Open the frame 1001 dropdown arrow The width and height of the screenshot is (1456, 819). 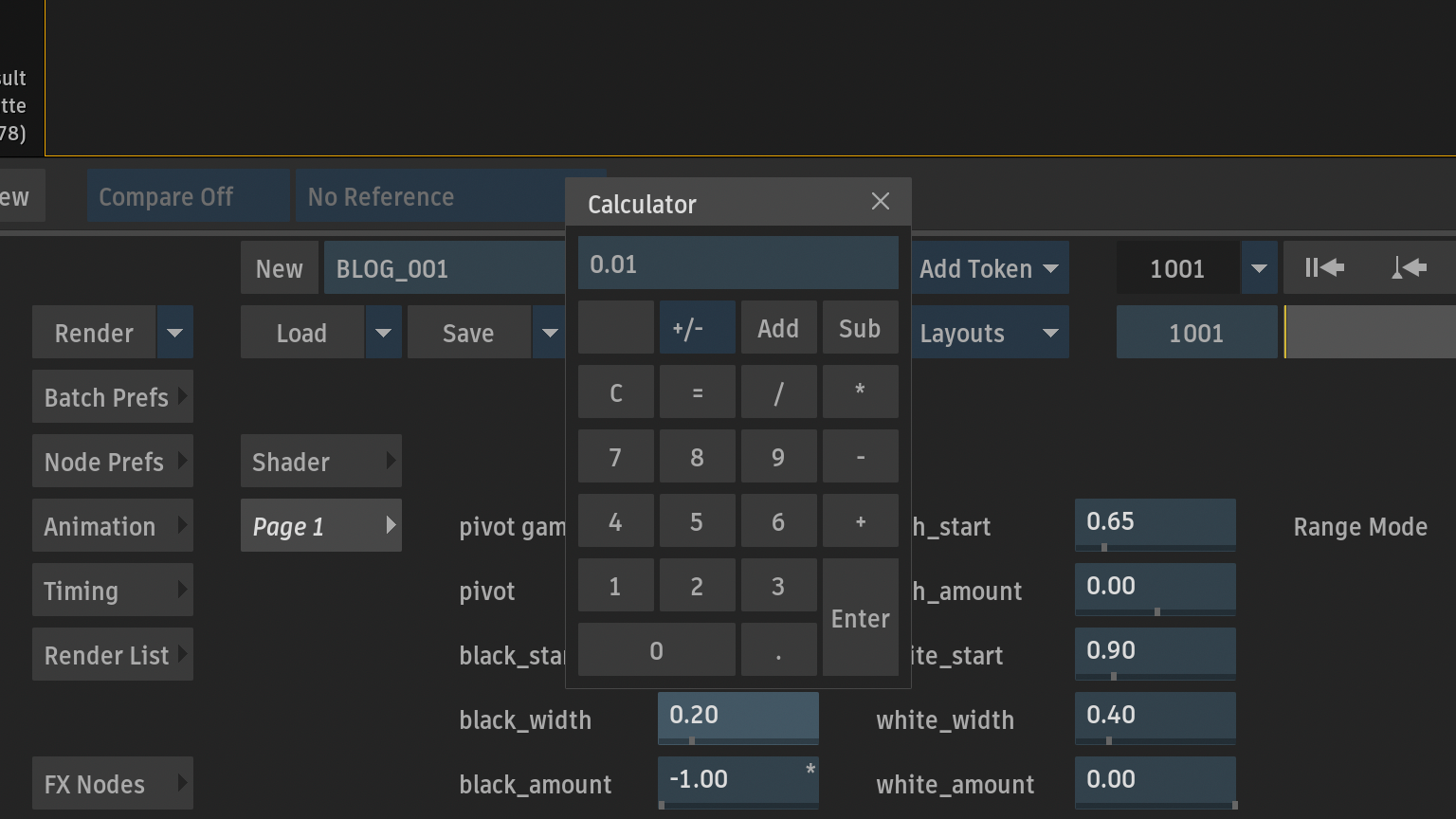[1259, 268]
